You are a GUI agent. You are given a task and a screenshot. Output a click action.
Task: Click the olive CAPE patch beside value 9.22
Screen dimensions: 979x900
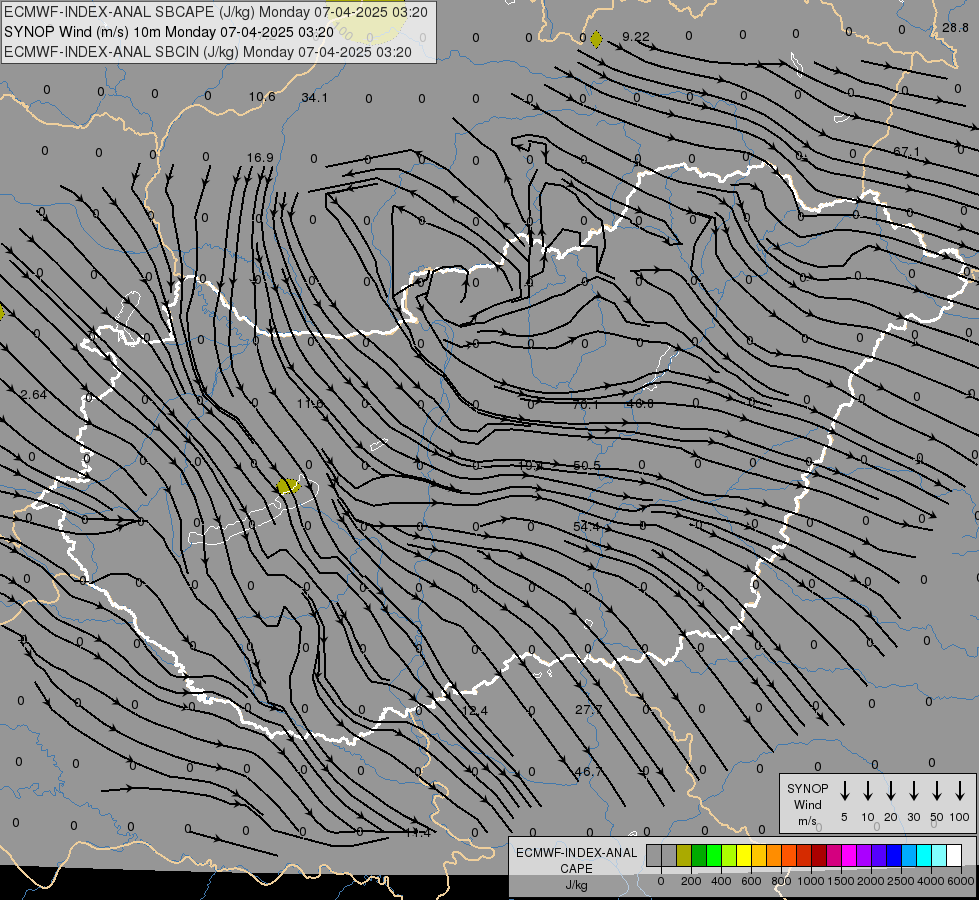click(x=596, y=39)
